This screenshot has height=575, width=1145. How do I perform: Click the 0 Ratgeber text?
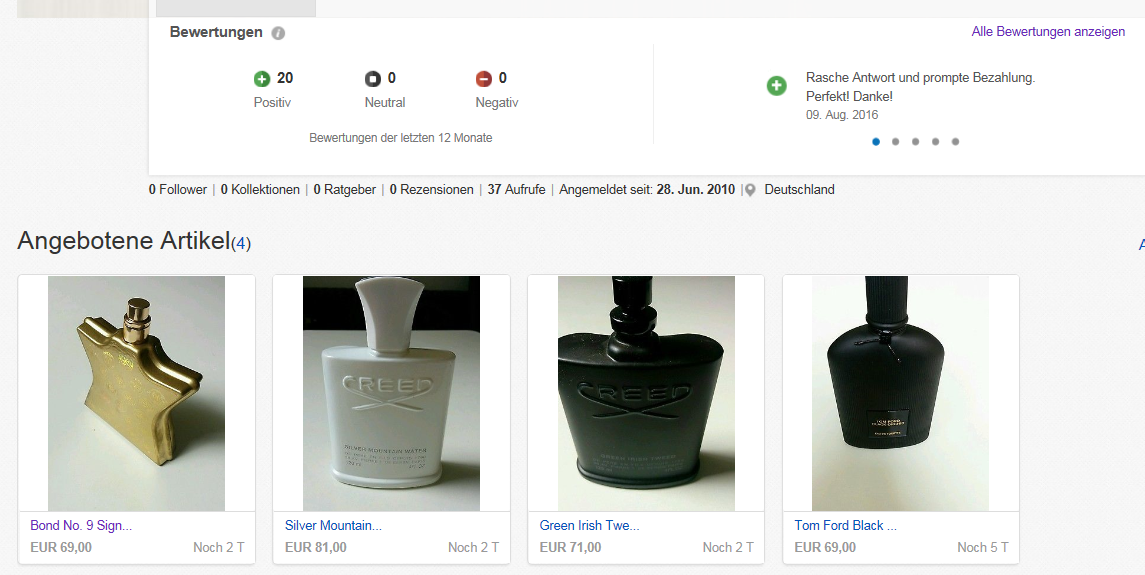tap(345, 190)
